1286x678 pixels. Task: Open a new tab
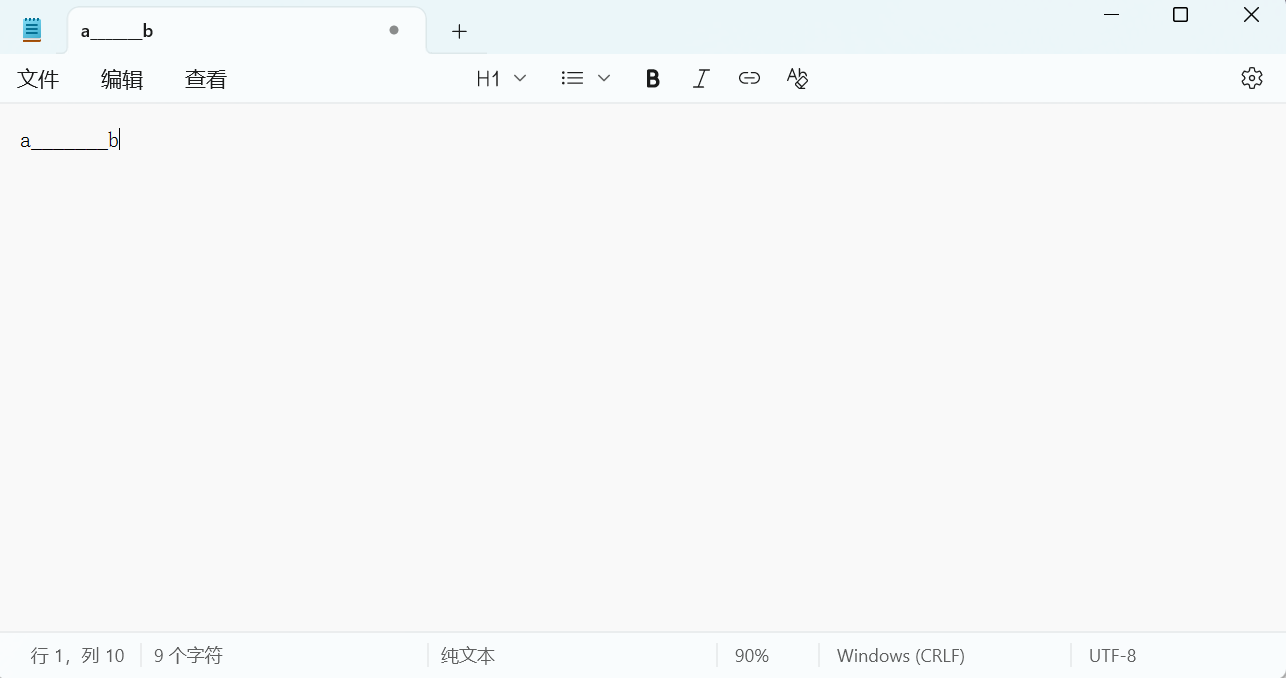click(458, 31)
